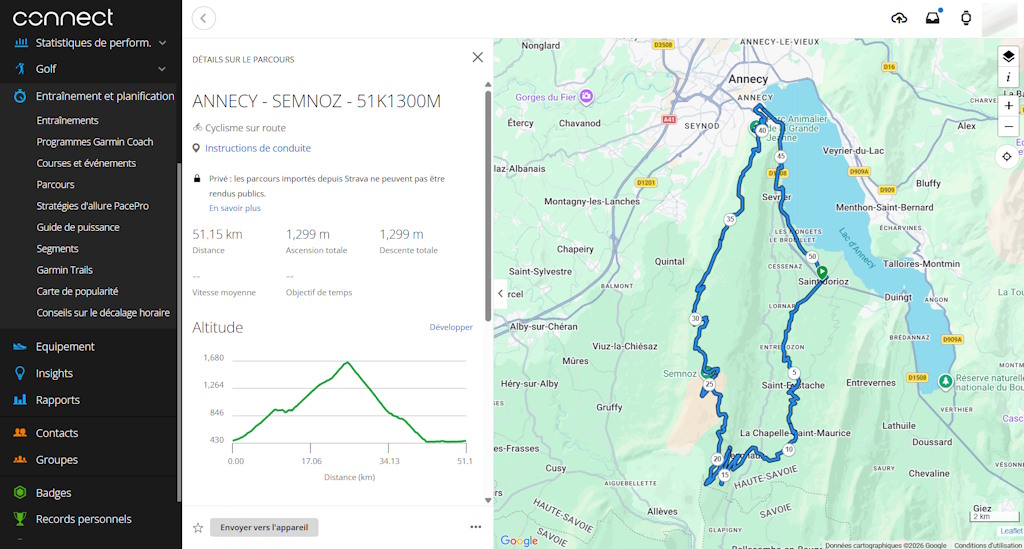Center map on current location
Image resolution: width=1024 pixels, height=549 pixels.
(1007, 157)
